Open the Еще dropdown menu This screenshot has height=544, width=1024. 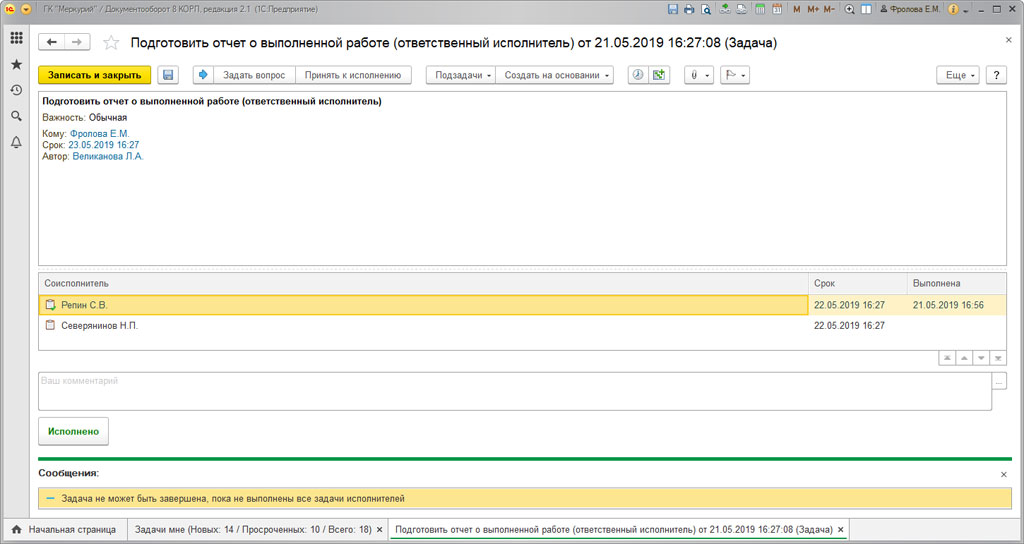click(x=959, y=75)
